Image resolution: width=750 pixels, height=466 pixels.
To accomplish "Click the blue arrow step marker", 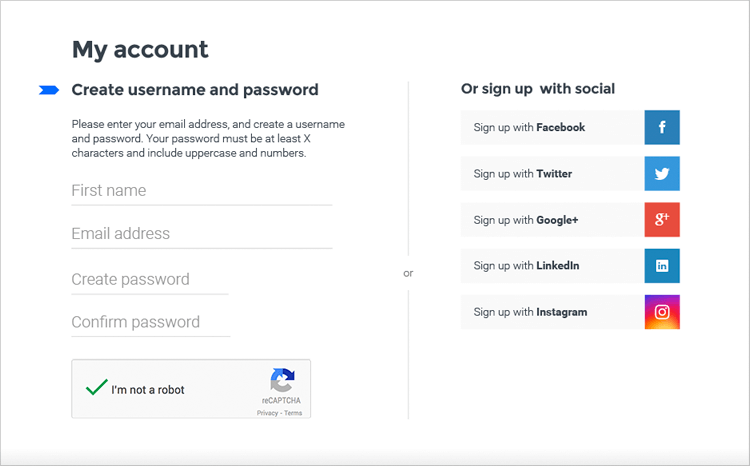I will pos(49,90).
